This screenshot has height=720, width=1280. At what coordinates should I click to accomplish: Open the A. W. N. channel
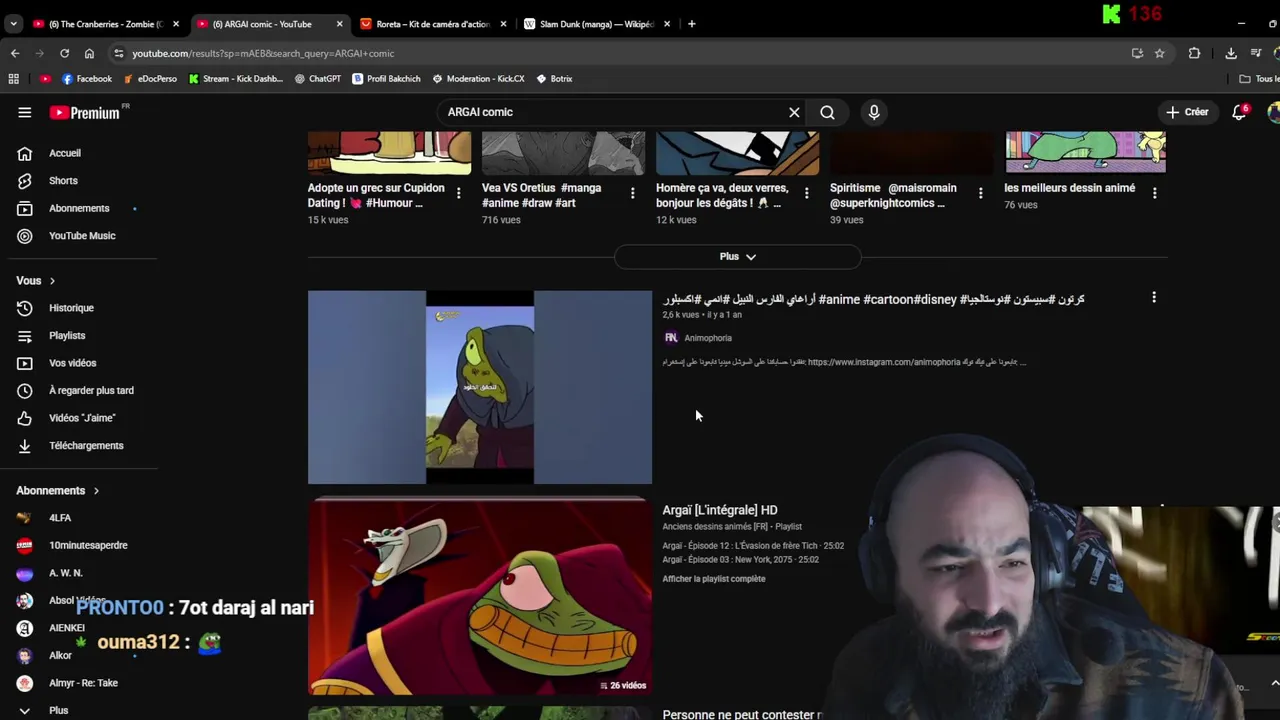(x=65, y=573)
